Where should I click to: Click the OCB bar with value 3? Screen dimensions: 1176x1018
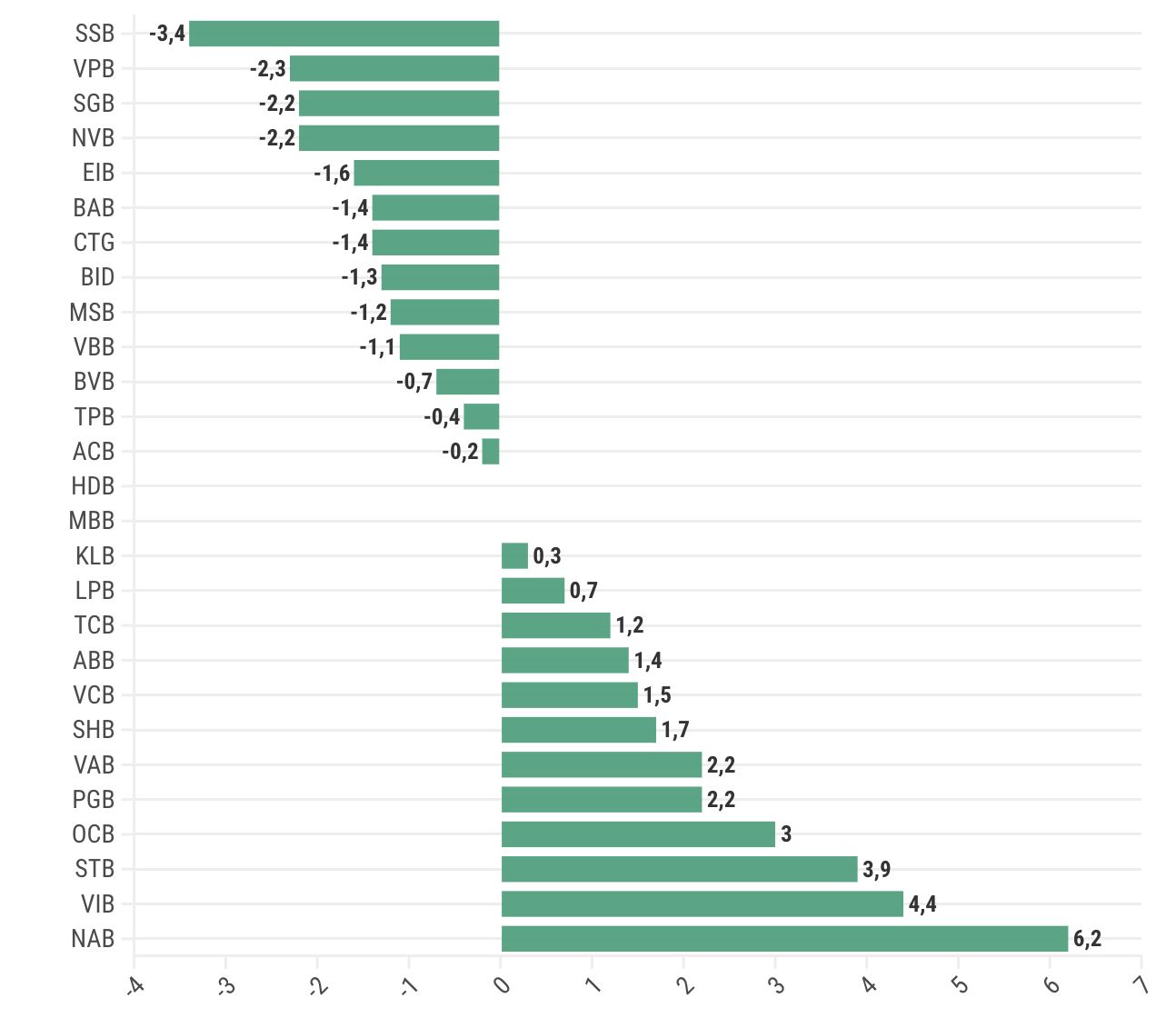[x=639, y=834]
